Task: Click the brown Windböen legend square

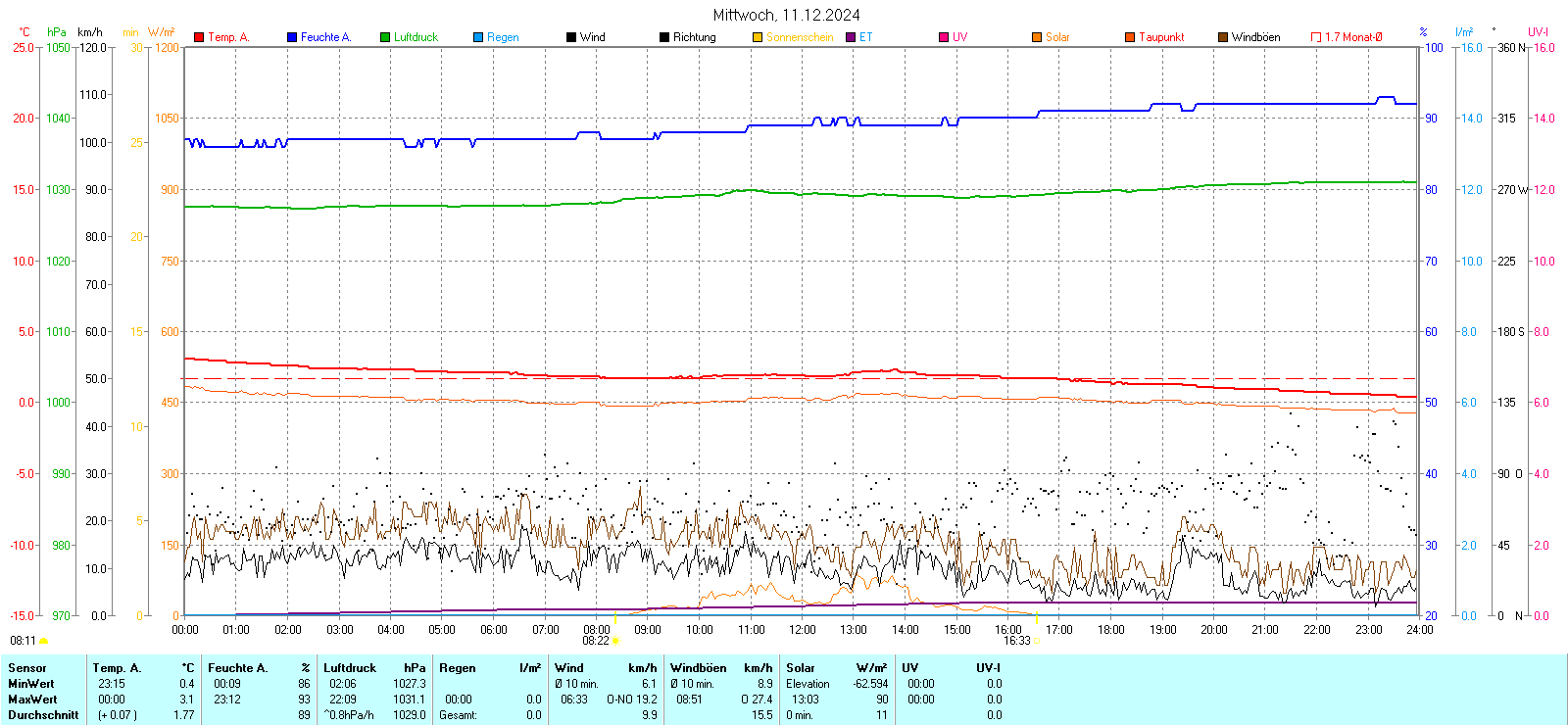Action: pos(1223,37)
